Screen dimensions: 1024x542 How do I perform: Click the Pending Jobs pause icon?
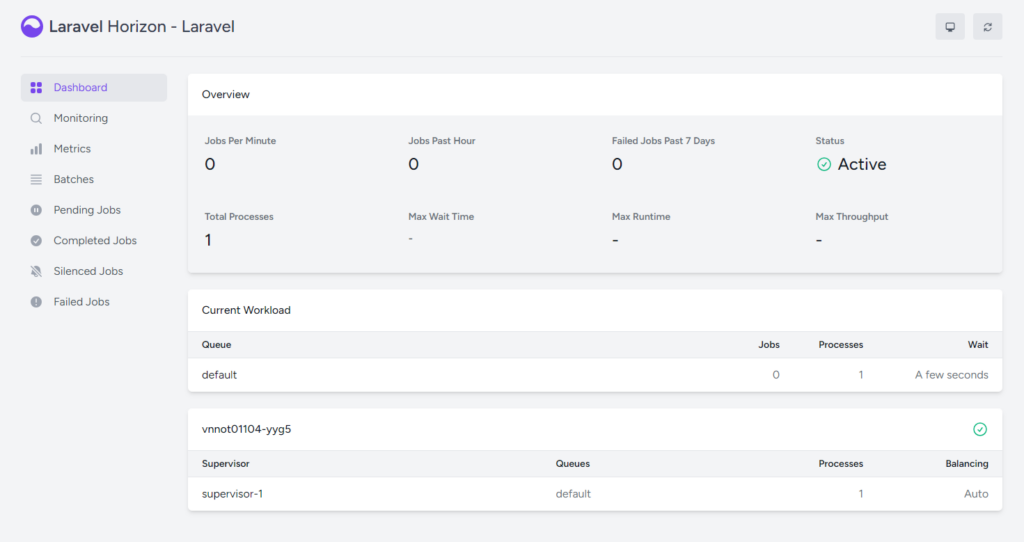click(x=36, y=210)
